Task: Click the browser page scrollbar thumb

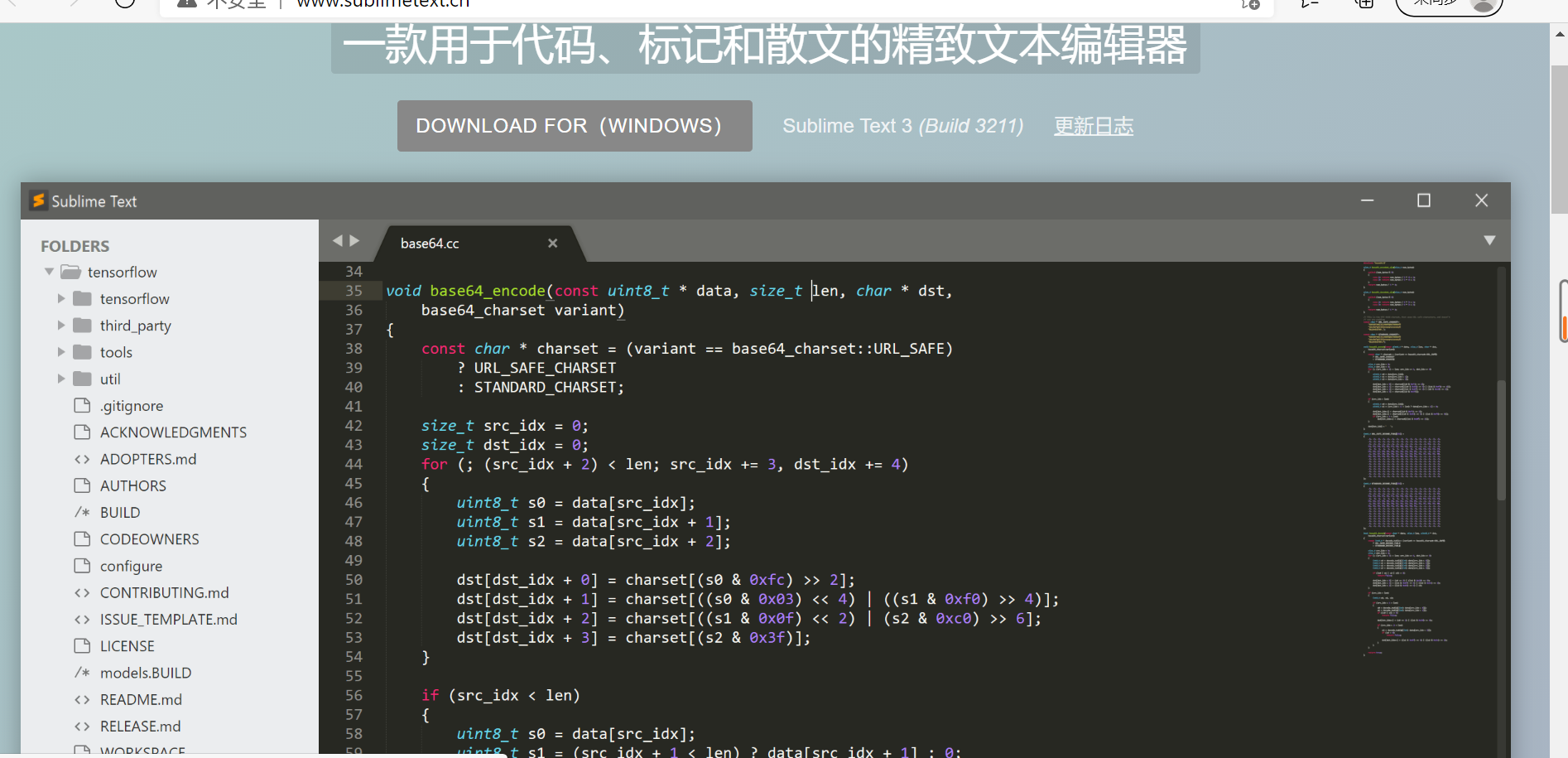Action: click(x=1559, y=139)
